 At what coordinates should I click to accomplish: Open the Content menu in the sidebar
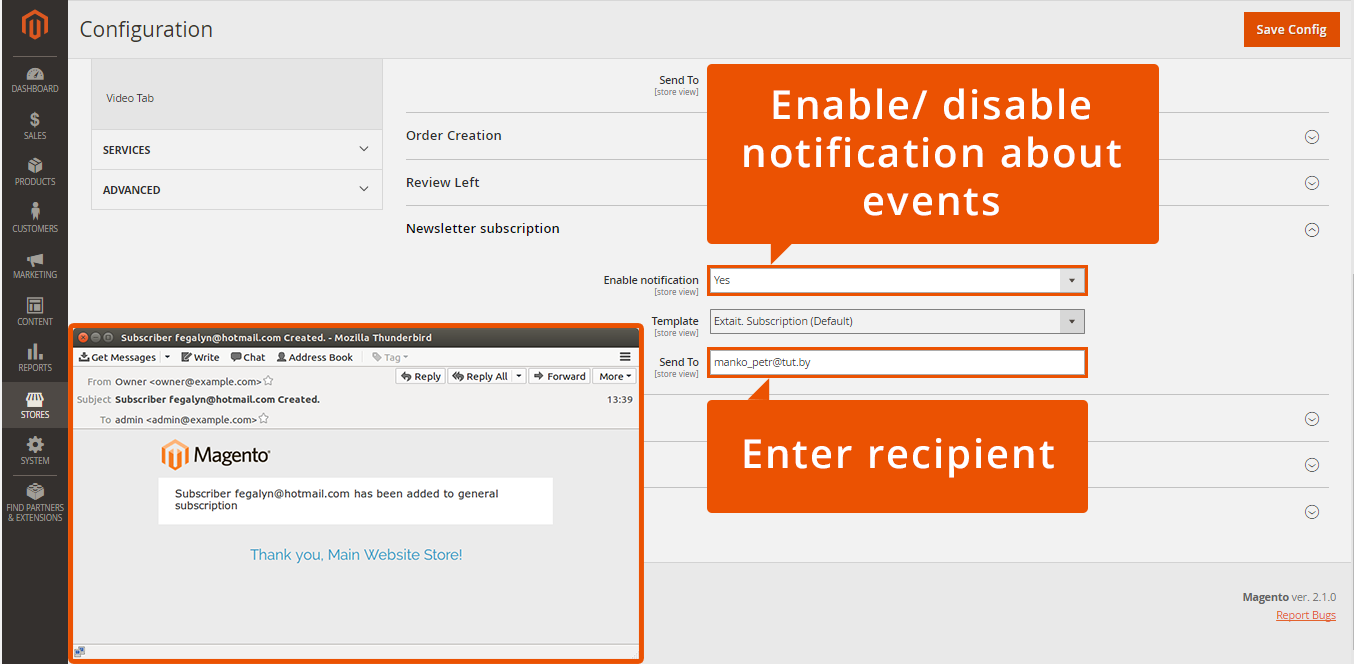(x=35, y=311)
